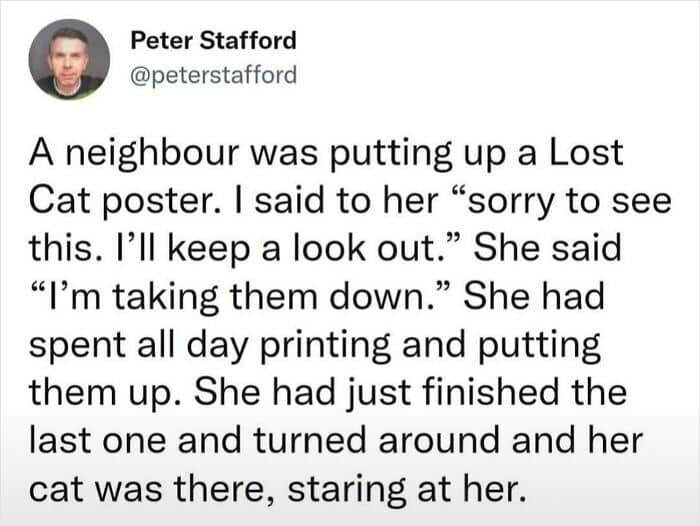Click the word "sorry" in the quote
Viewport: 700px width, 526px height.
(x=511, y=203)
